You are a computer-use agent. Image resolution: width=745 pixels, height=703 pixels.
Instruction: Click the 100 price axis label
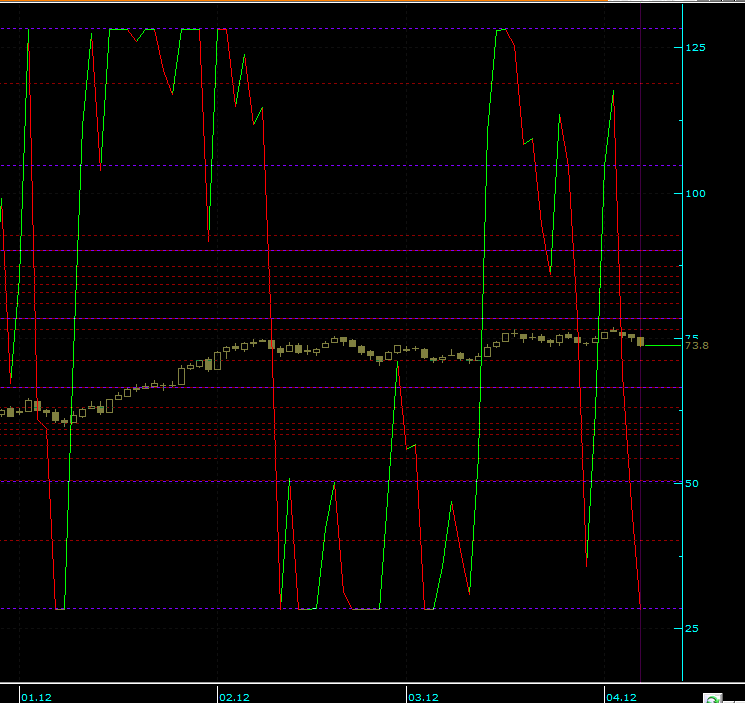pyautogui.click(x=695, y=193)
